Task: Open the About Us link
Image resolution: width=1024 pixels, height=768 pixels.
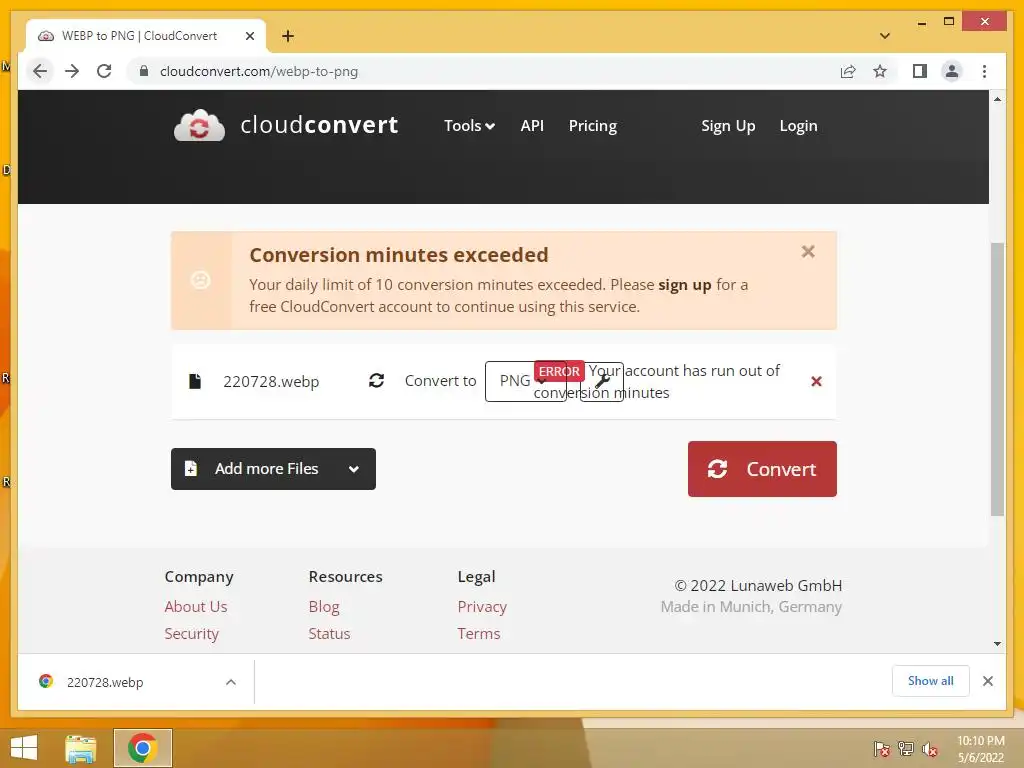Action: [196, 606]
